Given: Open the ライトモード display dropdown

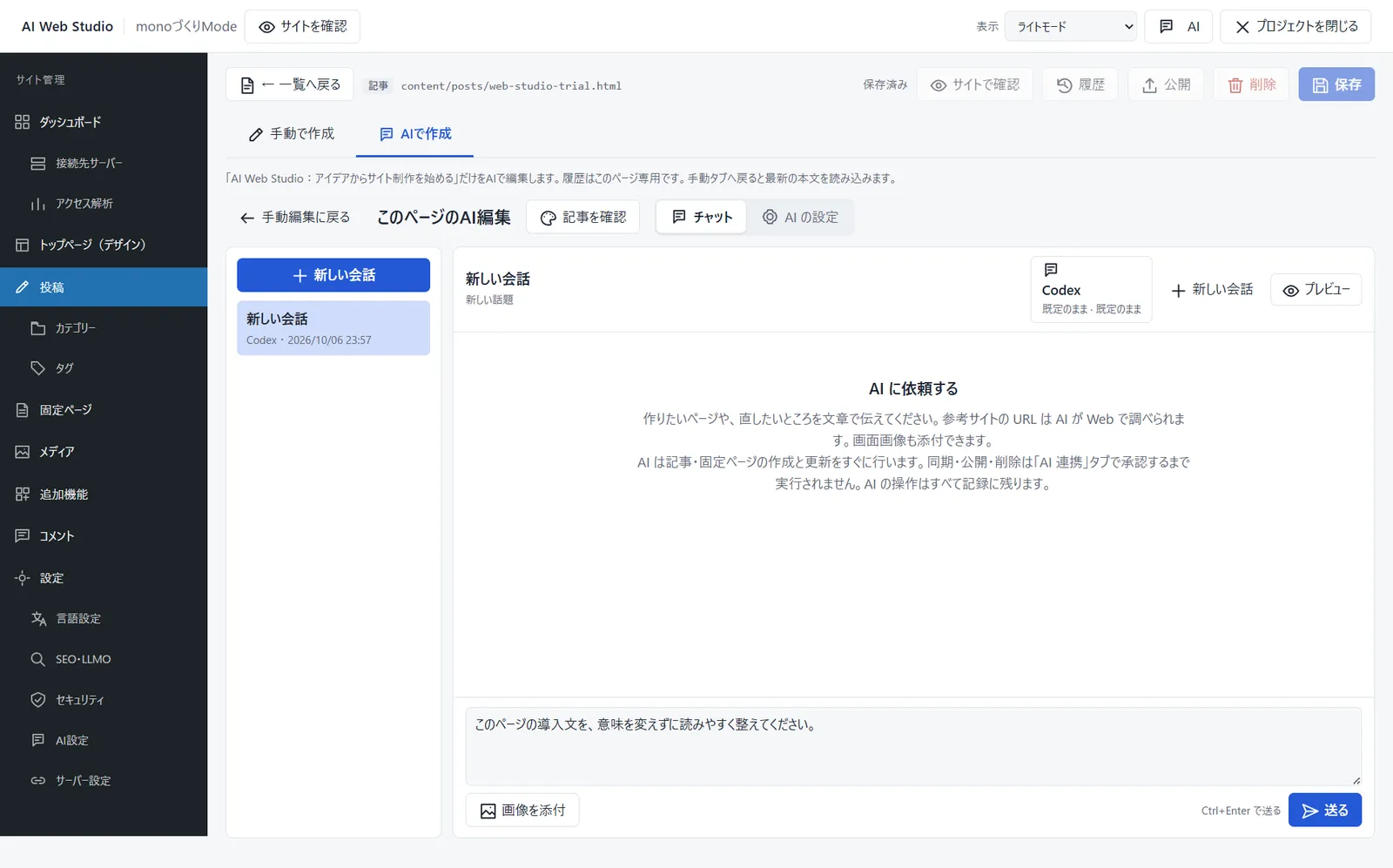Looking at the screenshot, I should (1071, 26).
